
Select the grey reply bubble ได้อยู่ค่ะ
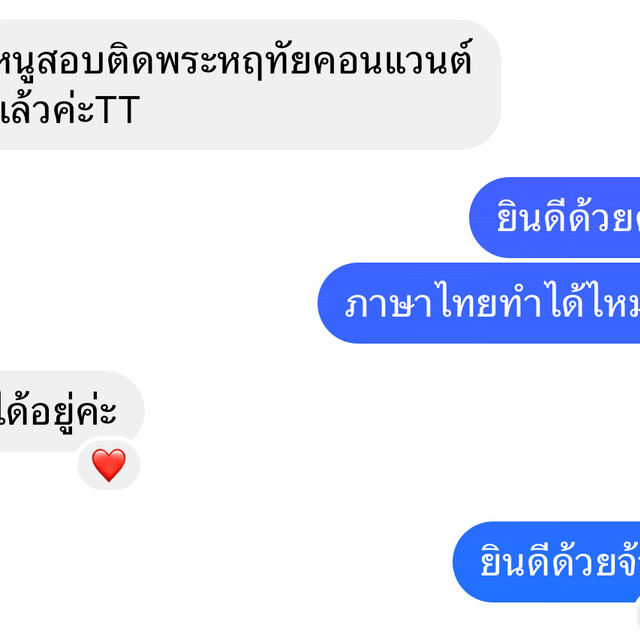[x=72, y=411]
